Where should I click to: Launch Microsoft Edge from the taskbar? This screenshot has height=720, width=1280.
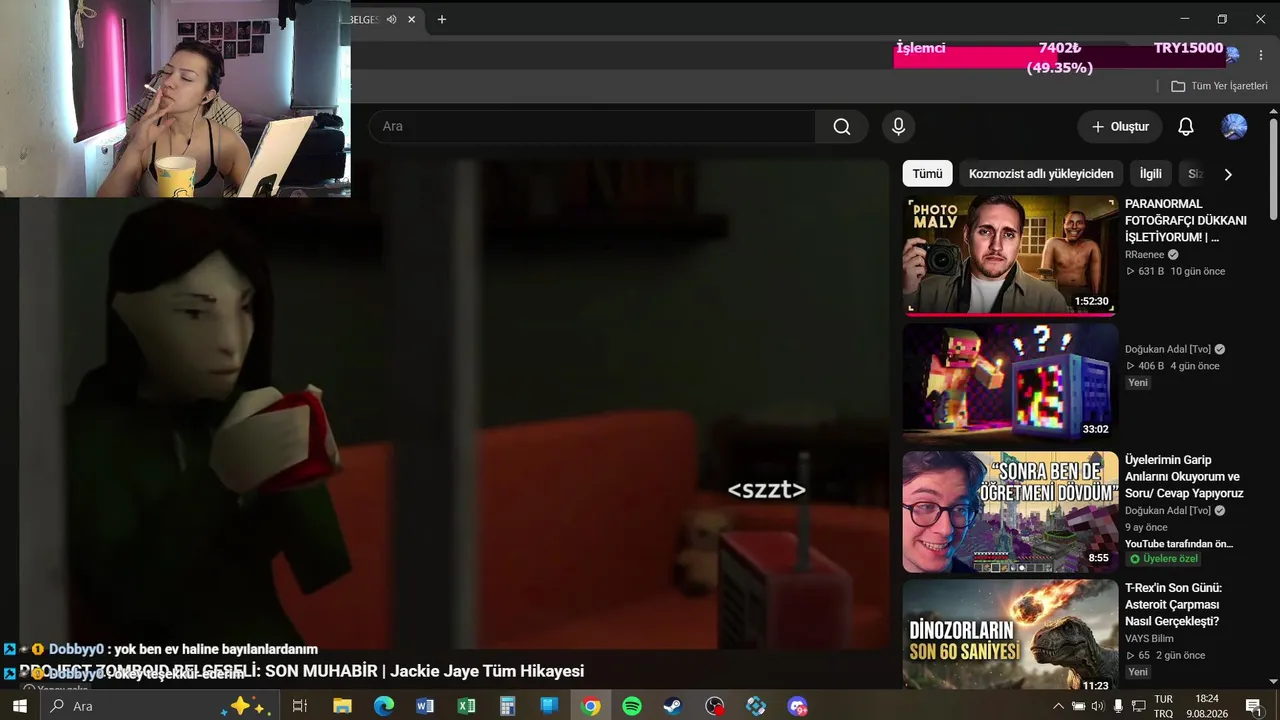pos(384,706)
